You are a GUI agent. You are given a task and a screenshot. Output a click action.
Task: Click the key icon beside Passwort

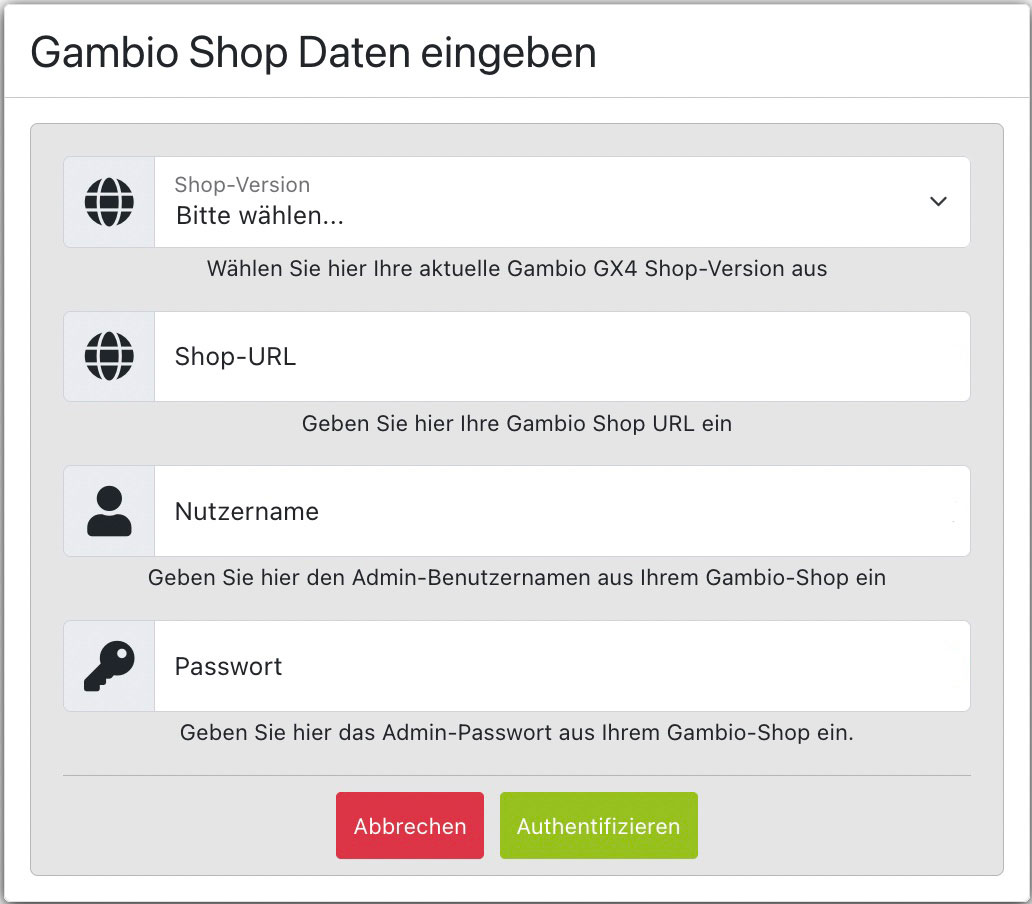pyautogui.click(x=109, y=666)
